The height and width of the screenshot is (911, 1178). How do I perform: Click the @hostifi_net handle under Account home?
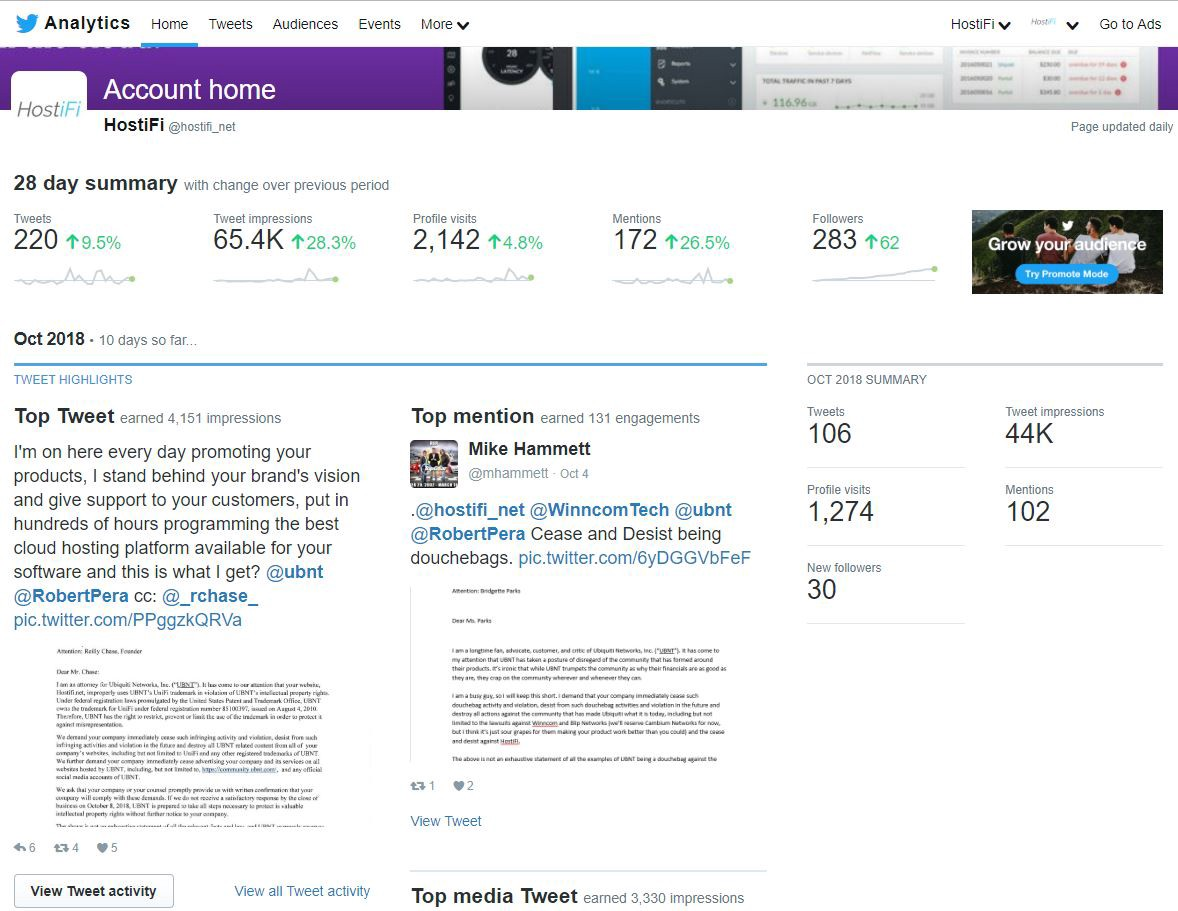pyautogui.click(x=202, y=127)
